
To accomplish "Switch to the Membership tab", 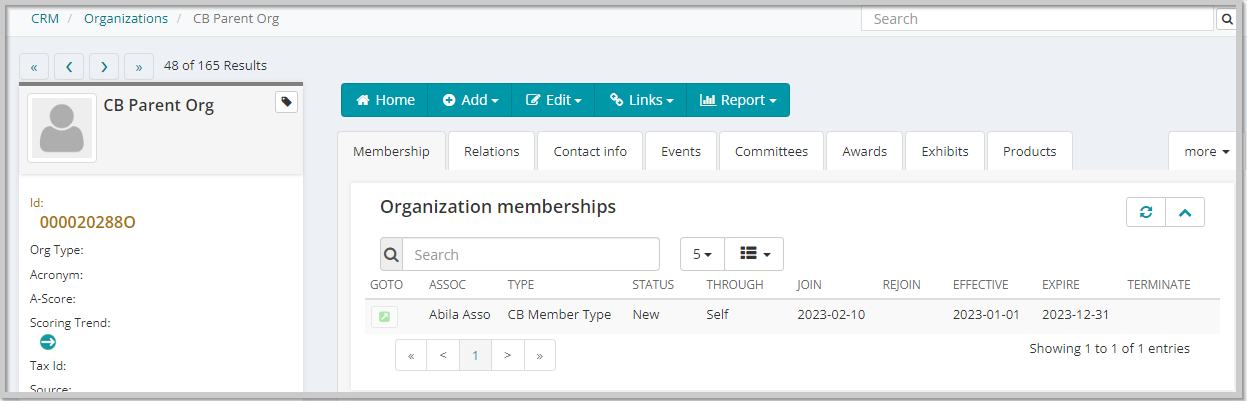I will (x=391, y=151).
